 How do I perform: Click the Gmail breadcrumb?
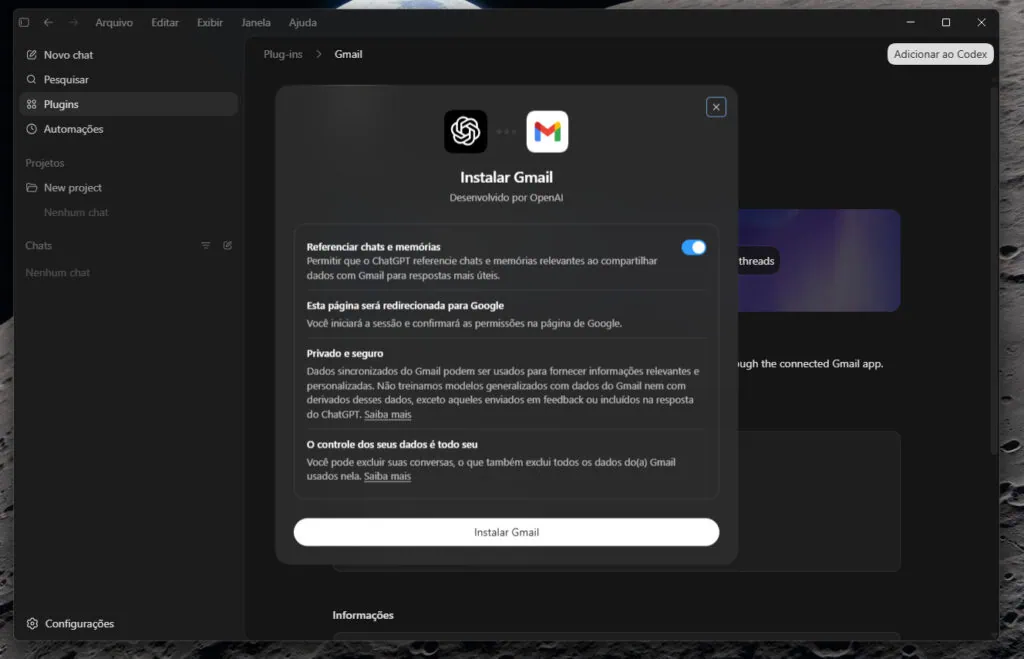click(348, 54)
